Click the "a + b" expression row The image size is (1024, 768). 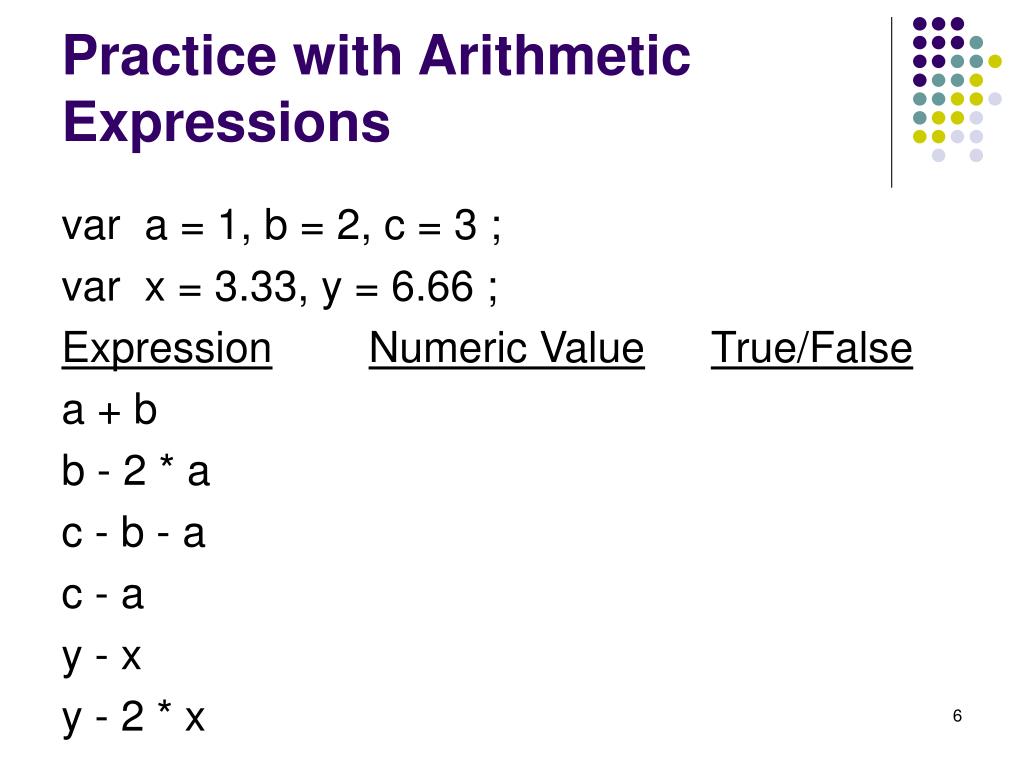coord(110,411)
